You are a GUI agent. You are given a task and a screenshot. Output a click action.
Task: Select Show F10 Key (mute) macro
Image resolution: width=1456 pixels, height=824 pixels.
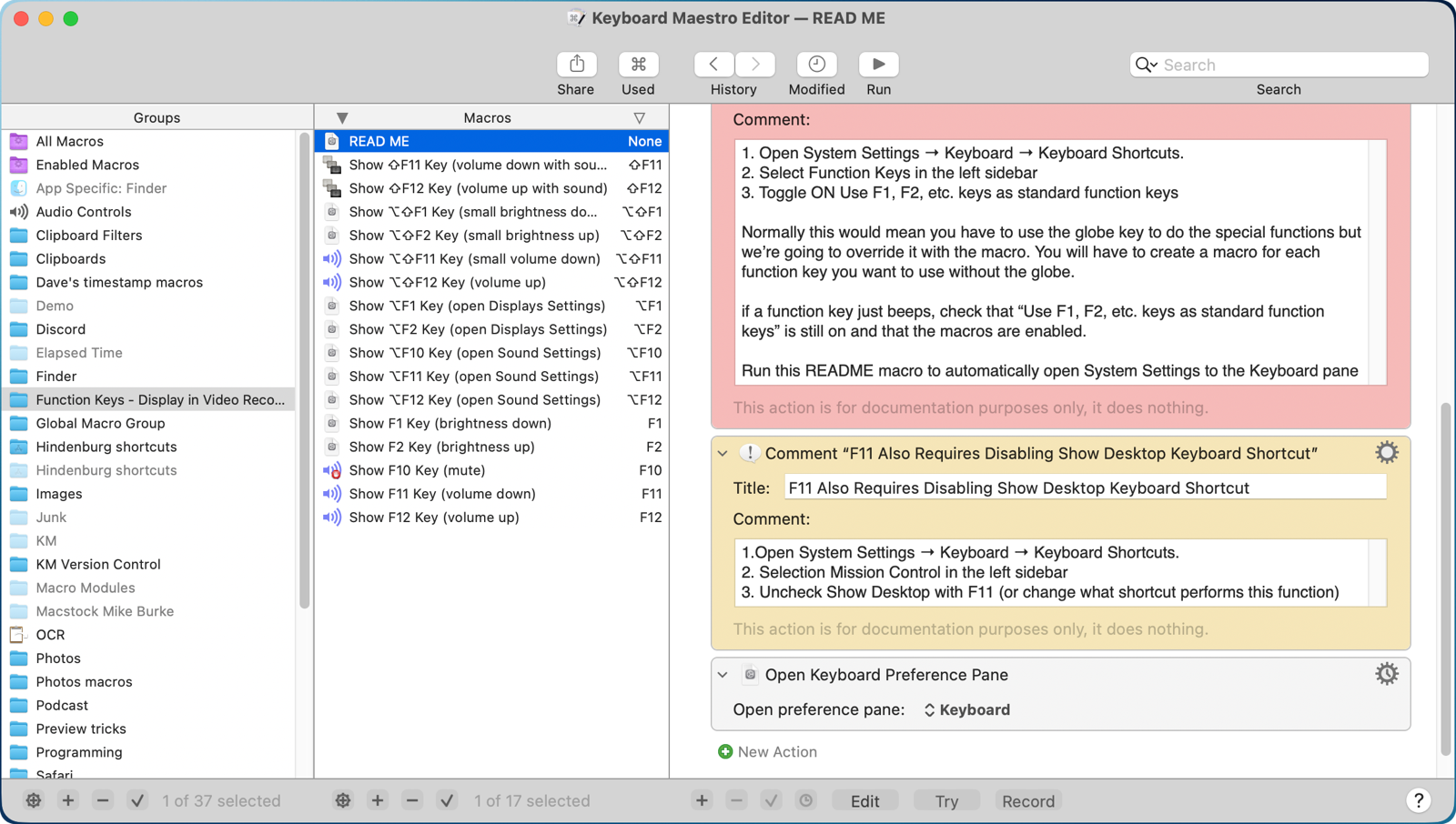(492, 470)
